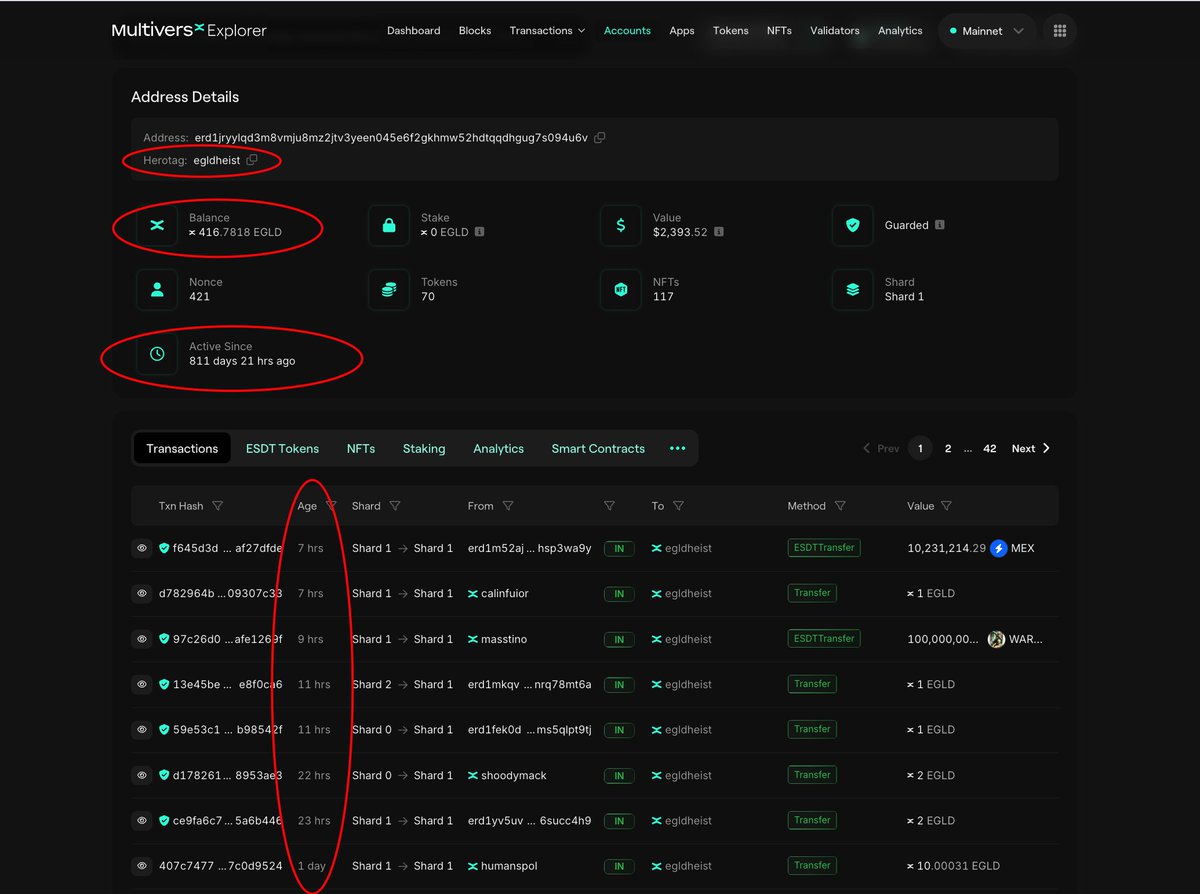This screenshot has height=894, width=1200.
Task: Open Apps in top navigation
Action: point(682,31)
